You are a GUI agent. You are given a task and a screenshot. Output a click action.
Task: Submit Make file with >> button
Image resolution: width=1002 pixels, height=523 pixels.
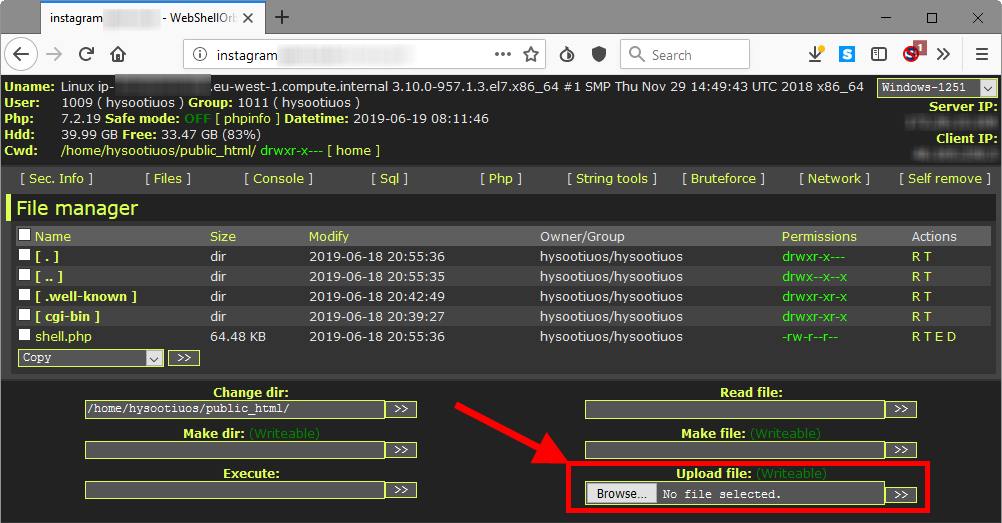pyautogui.click(x=901, y=450)
